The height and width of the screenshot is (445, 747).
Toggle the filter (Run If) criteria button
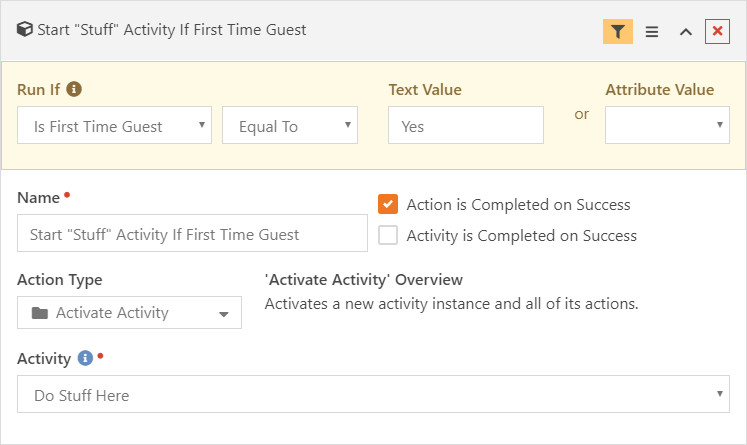(x=617, y=31)
